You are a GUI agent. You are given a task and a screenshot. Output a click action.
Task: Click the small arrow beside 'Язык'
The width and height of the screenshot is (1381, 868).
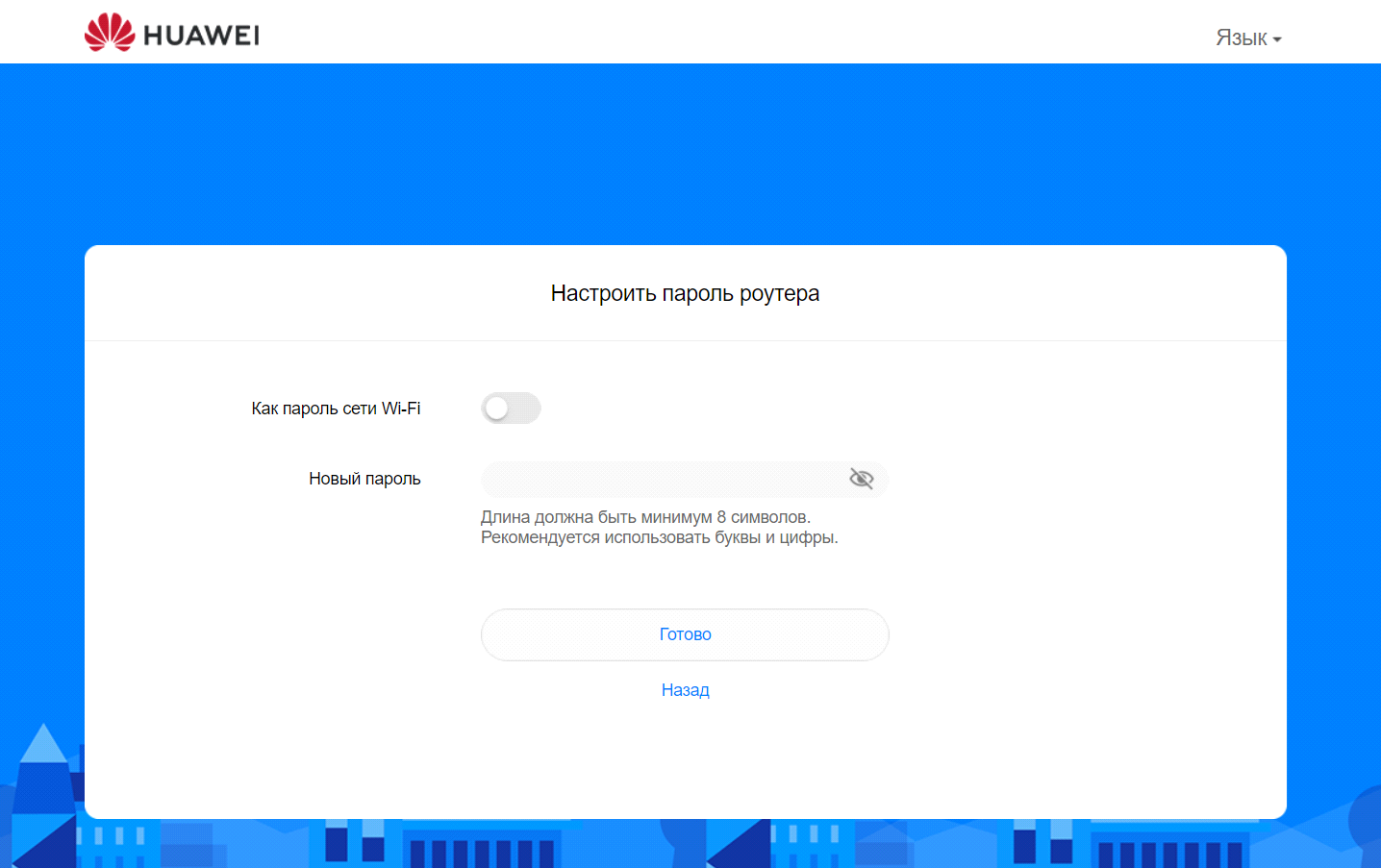pyautogui.click(x=1277, y=39)
